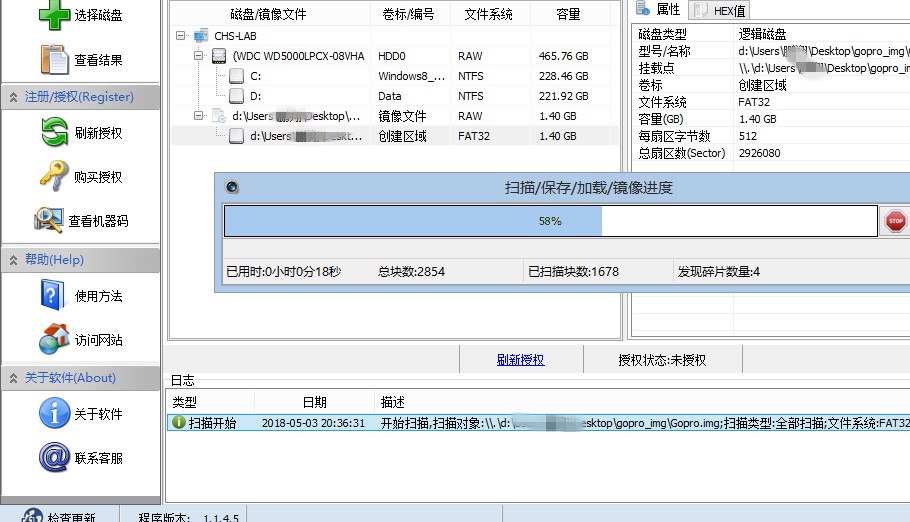Click the 228.46 GB capacity cell
This screenshot has width=910, height=522.
(x=564, y=76)
